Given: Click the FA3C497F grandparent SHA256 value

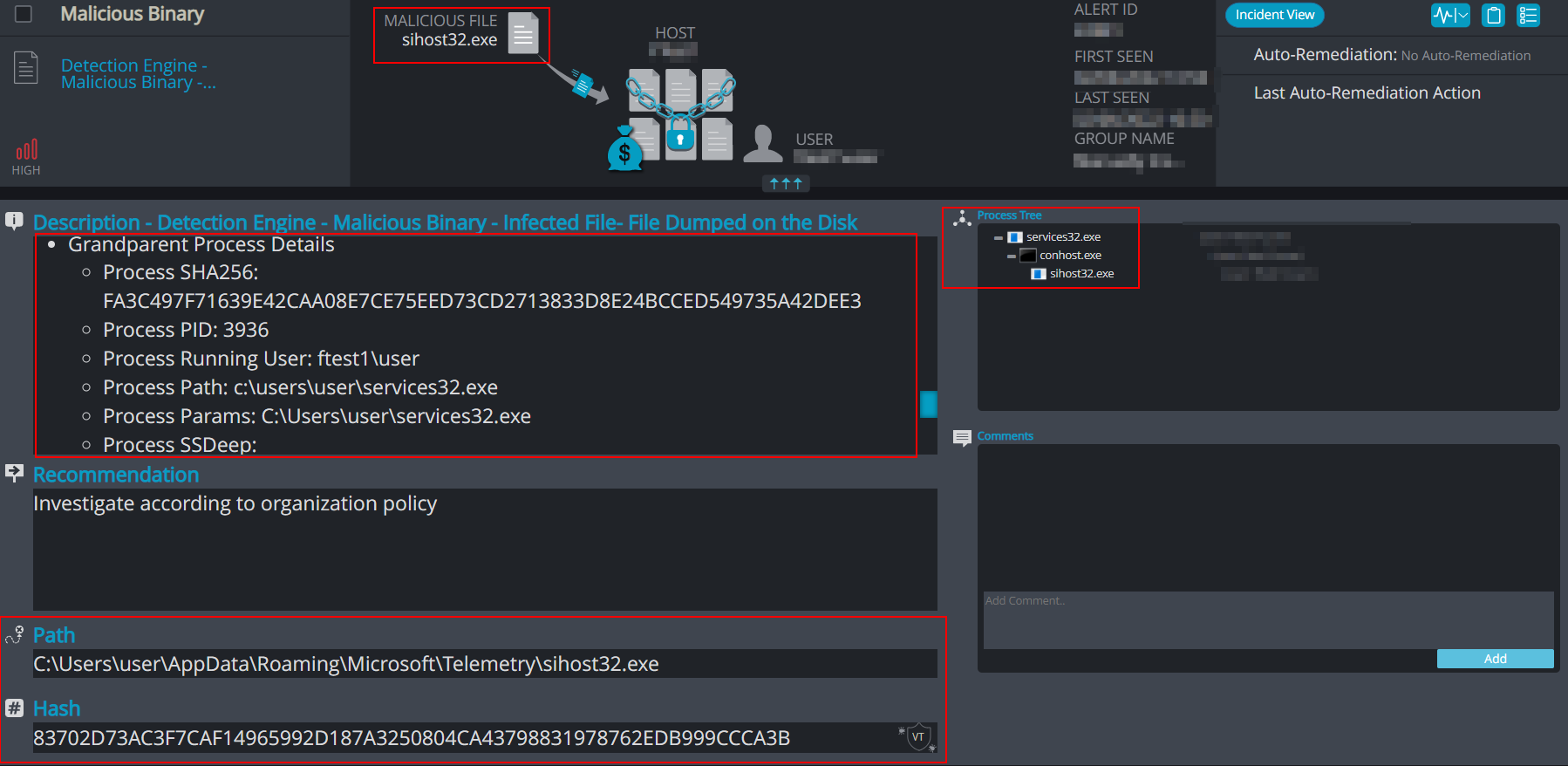Looking at the screenshot, I should (482, 301).
